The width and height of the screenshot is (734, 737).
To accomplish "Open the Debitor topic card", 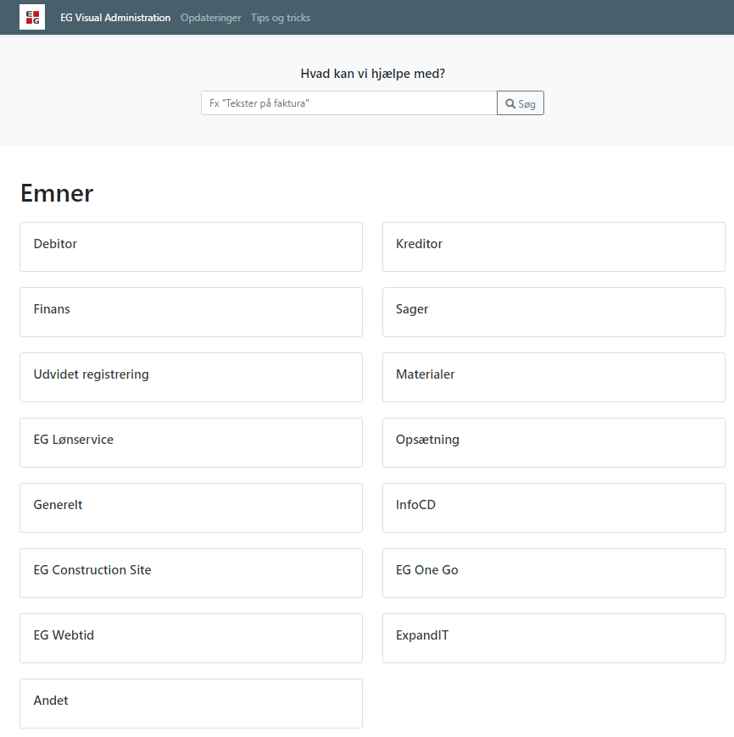I will click(x=190, y=246).
